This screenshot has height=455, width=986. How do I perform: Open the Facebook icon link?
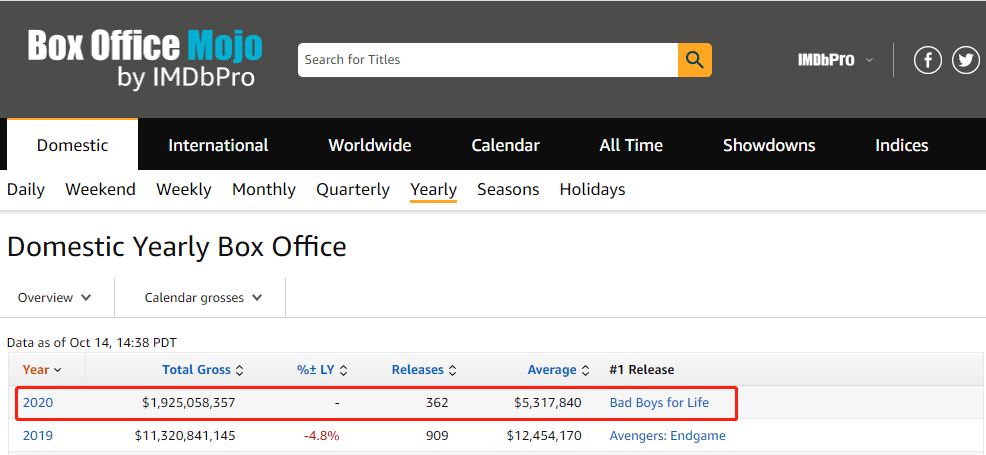pos(928,60)
